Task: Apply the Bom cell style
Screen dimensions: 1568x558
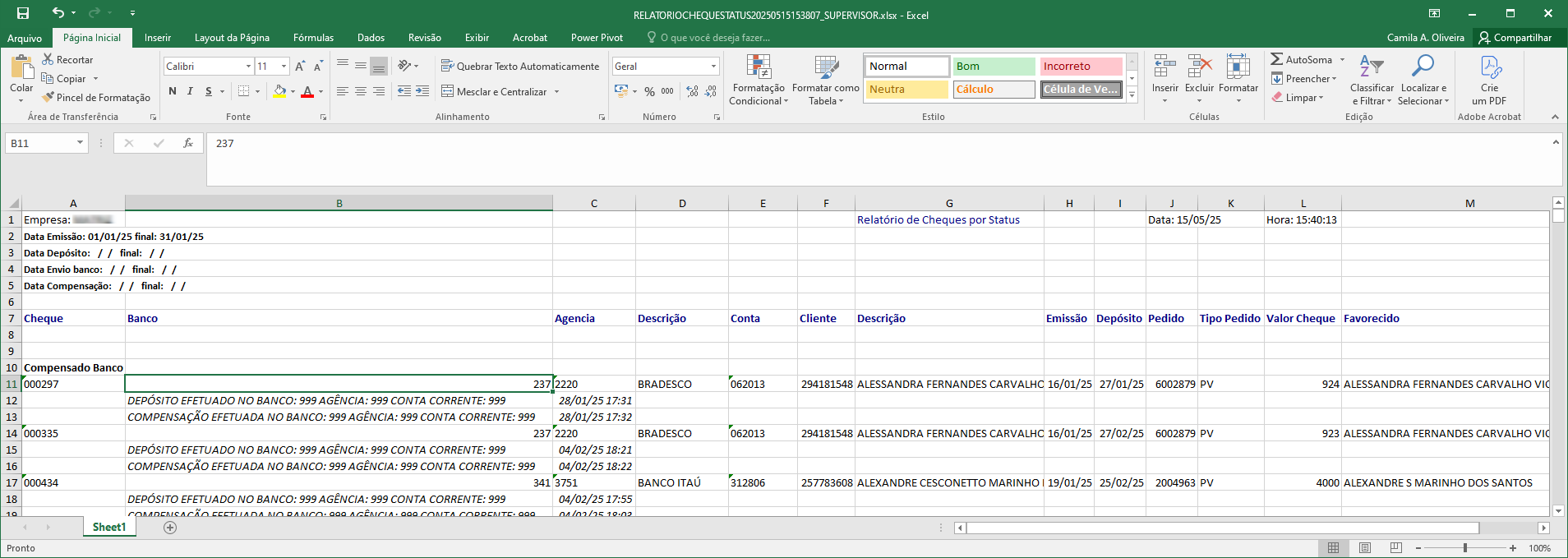Action: [x=994, y=67]
